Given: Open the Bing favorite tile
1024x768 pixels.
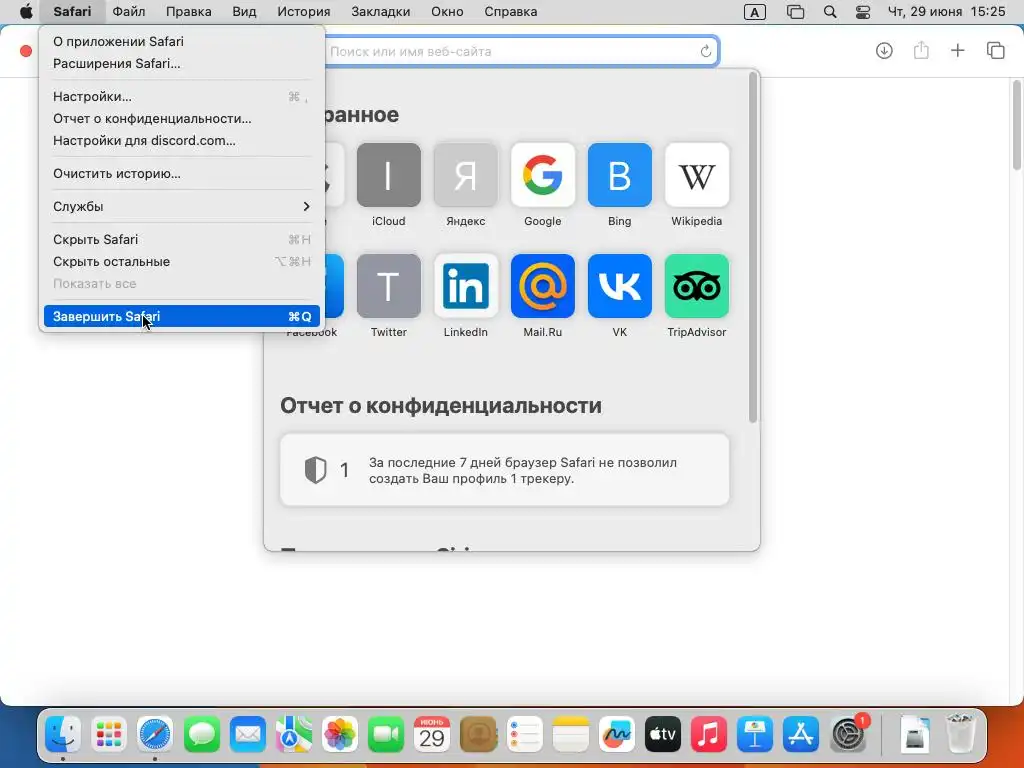Looking at the screenshot, I should 620,175.
